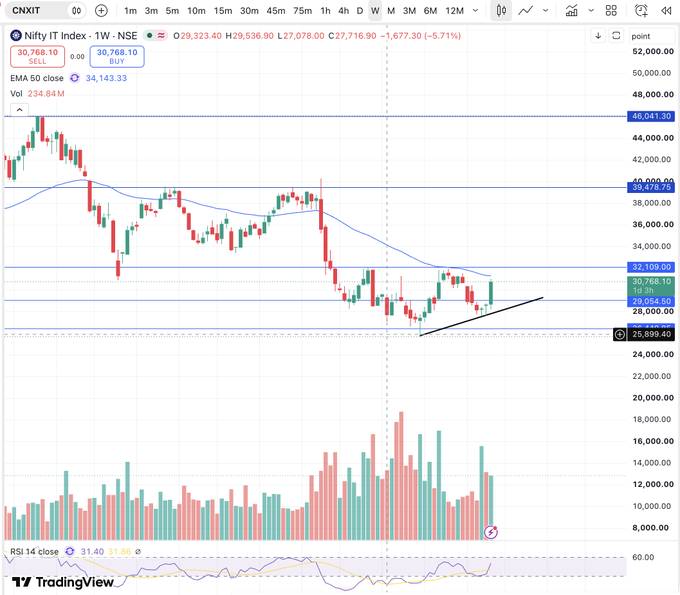
Task: Start bar replay with the rewind icon
Action: coord(666,10)
